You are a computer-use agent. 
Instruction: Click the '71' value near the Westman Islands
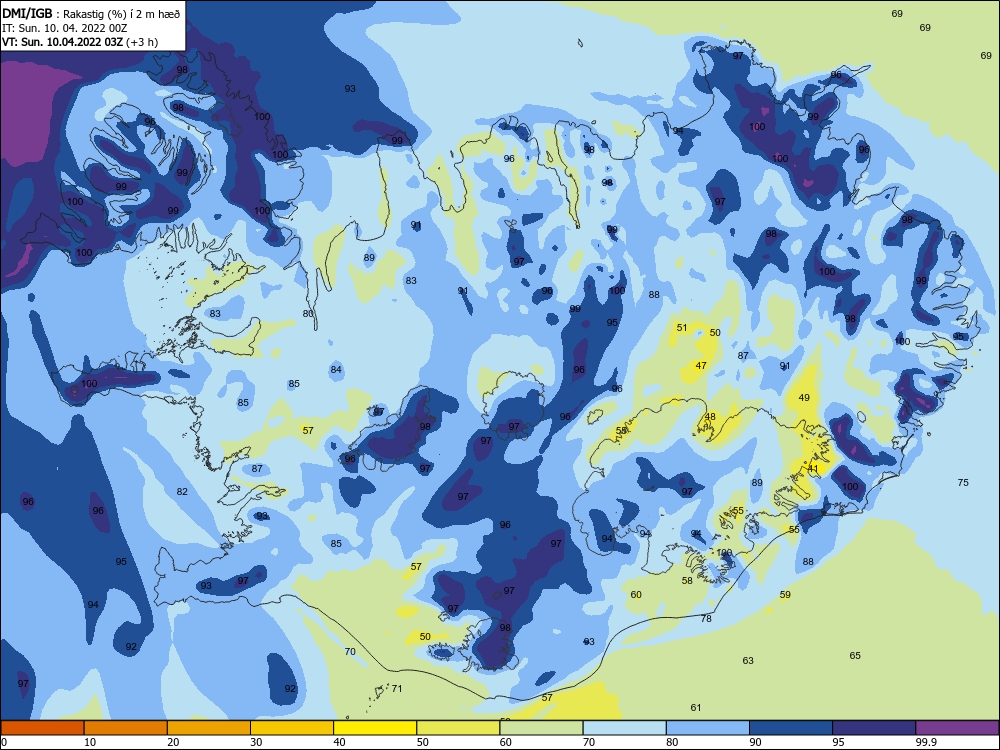[x=397, y=689]
